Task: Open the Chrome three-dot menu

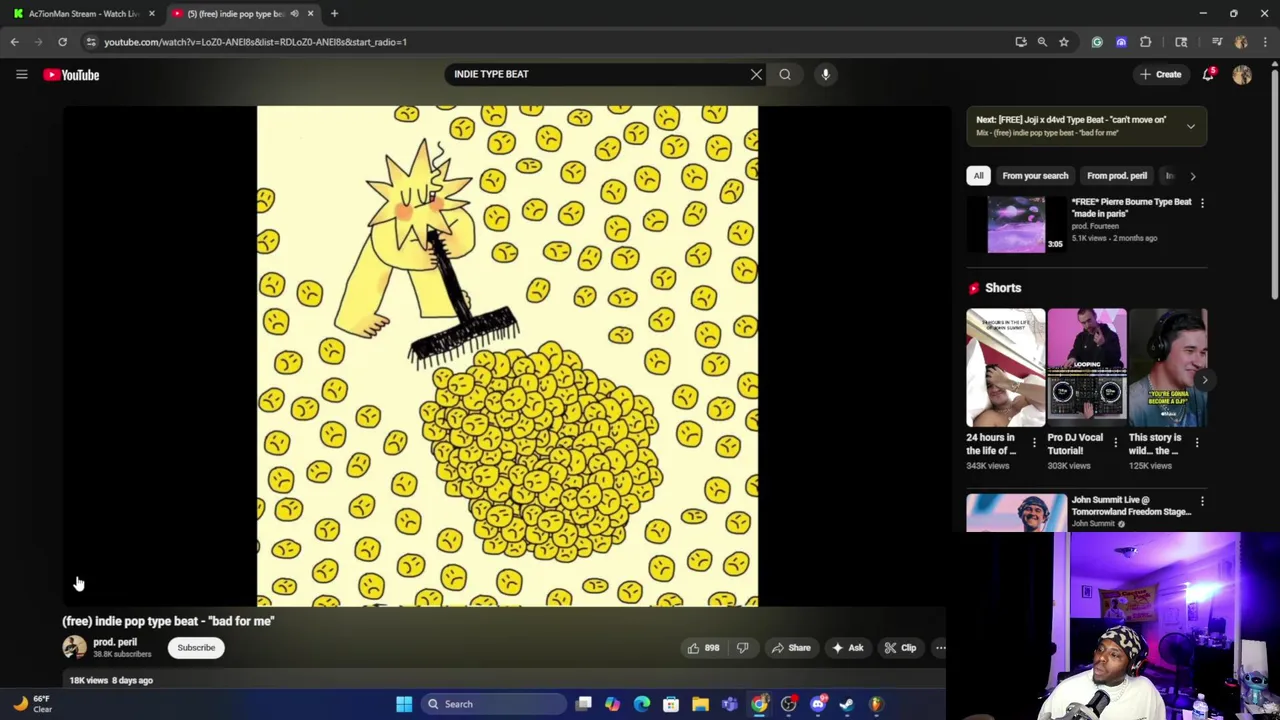Action: pyautogui.click(x=1265, y=42)
